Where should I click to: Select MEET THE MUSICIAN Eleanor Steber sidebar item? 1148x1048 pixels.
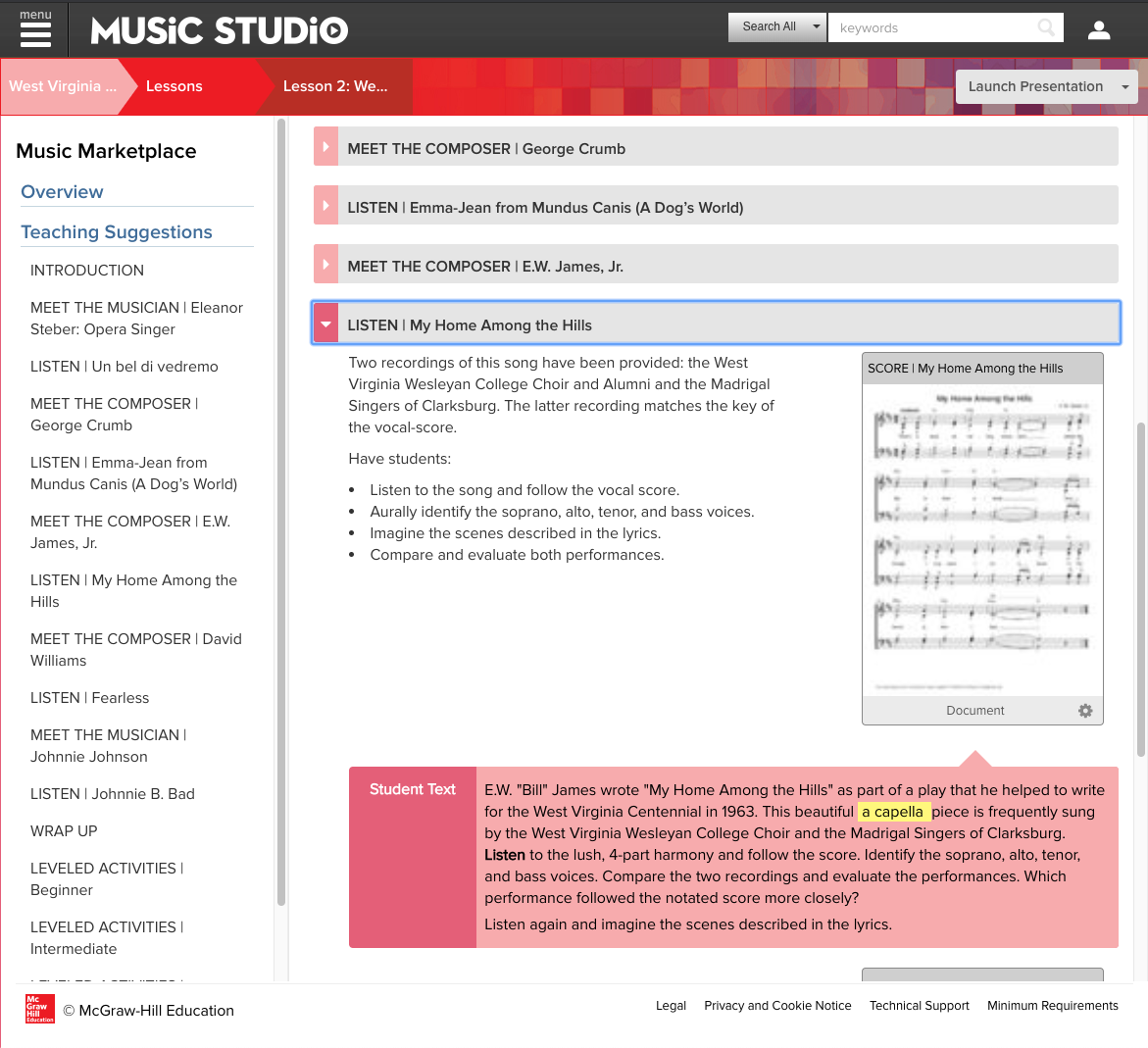[x=137, y=319]
